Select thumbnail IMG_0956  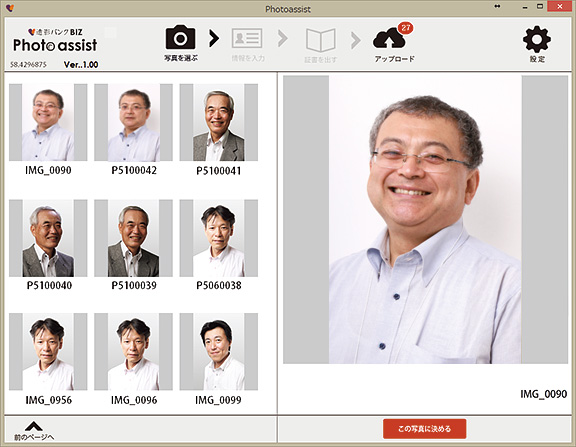(x=48, y=352)
